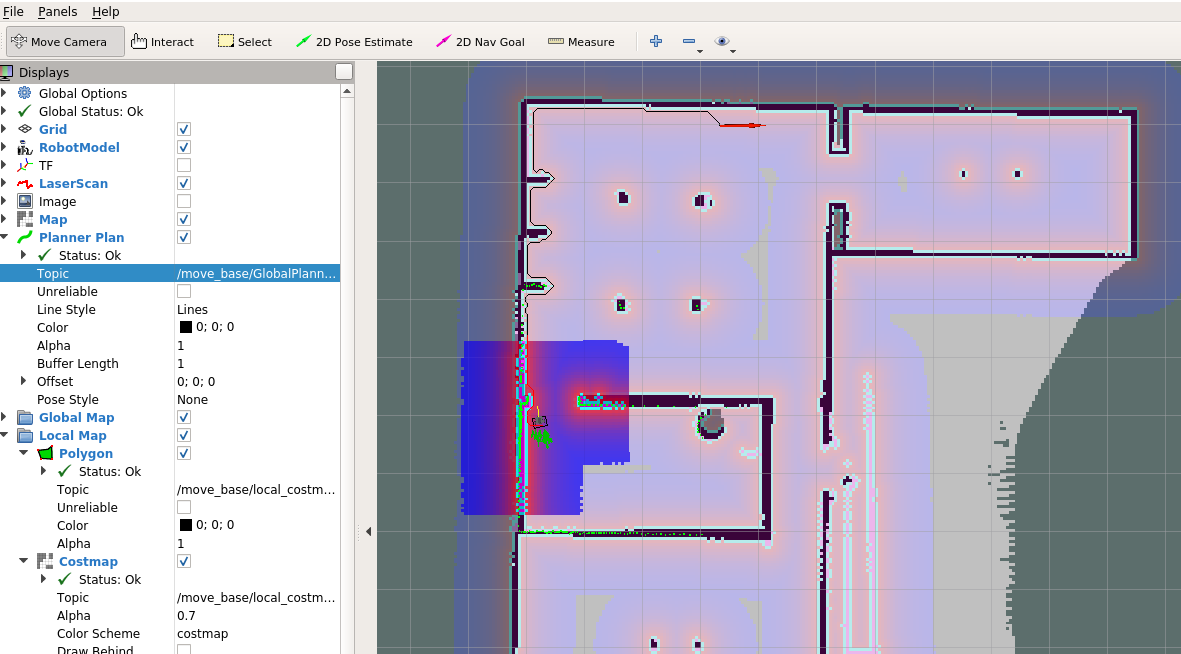This screenshot has width=1181, height=654.
Task: Select the Select tool in the toolbar
Action: pyautogui.click(x=244, y=41)
